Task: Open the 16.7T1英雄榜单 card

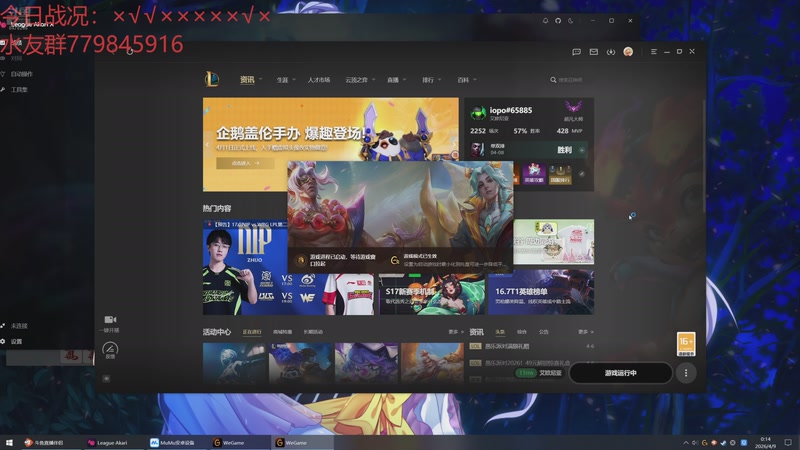Action: coord(541,293)
